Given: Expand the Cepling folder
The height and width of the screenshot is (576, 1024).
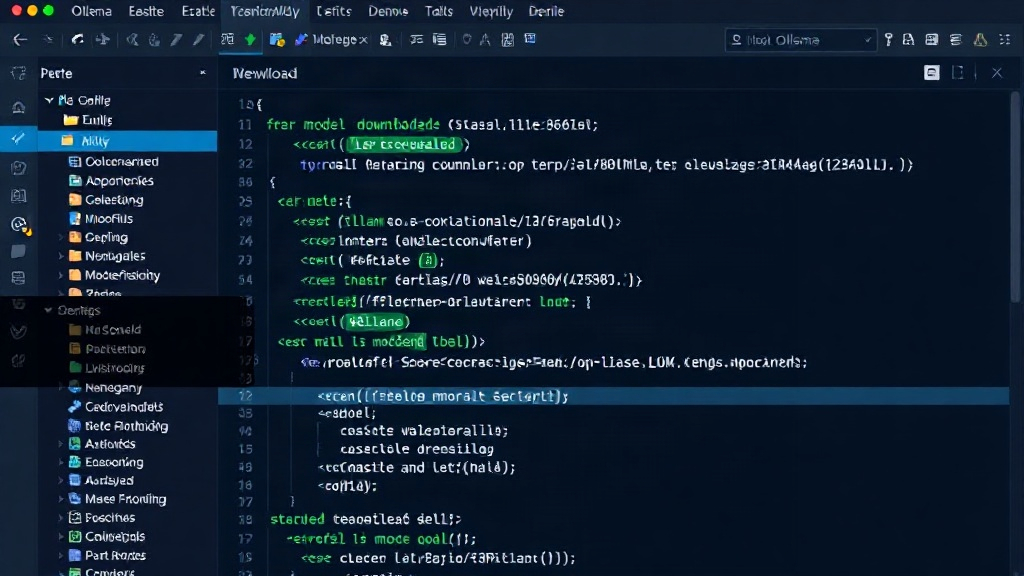Looking at the screenshot, I should click(x=61, y=237).
